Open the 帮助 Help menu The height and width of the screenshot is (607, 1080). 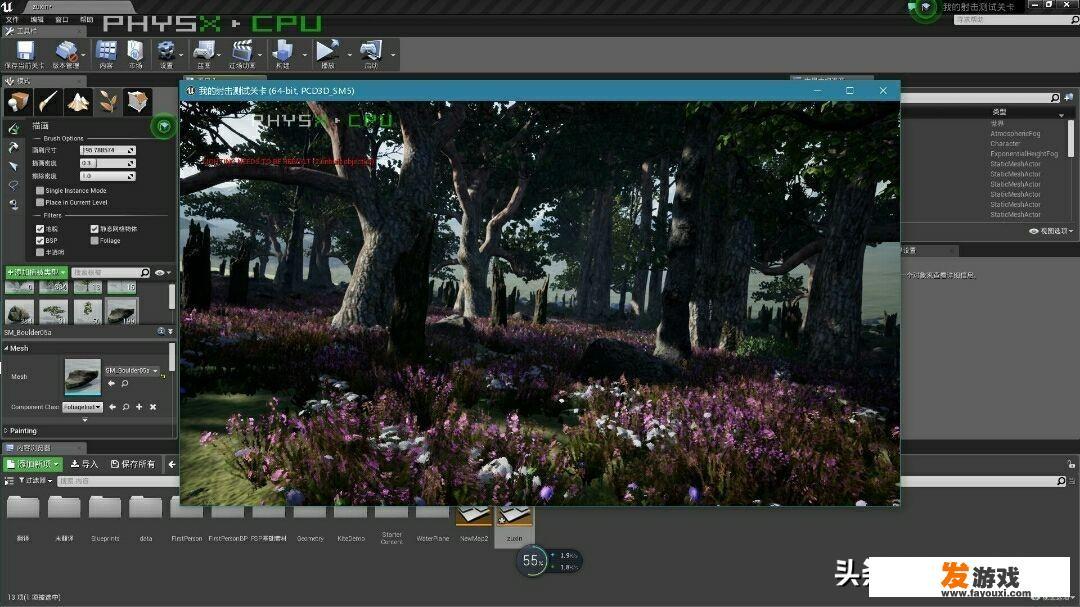(x=86, y=19)
